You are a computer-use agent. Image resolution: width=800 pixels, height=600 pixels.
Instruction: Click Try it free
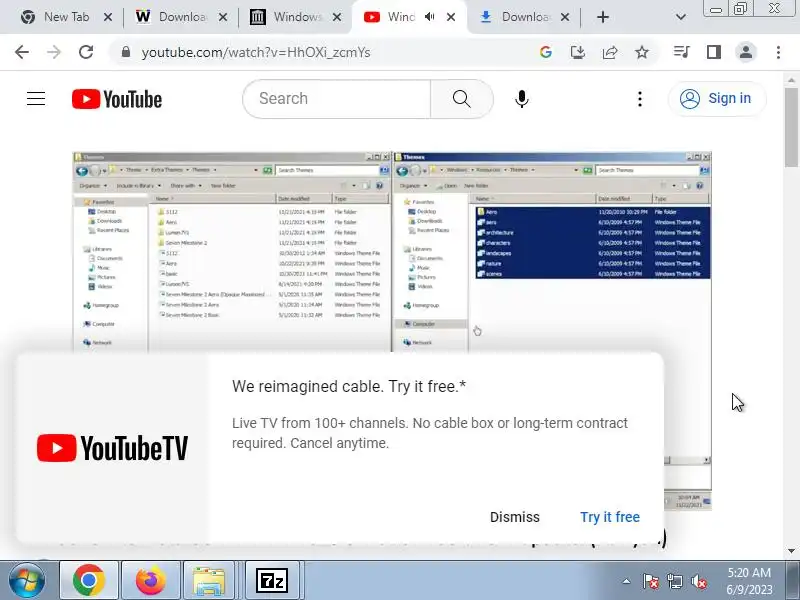tap(610, 517)
